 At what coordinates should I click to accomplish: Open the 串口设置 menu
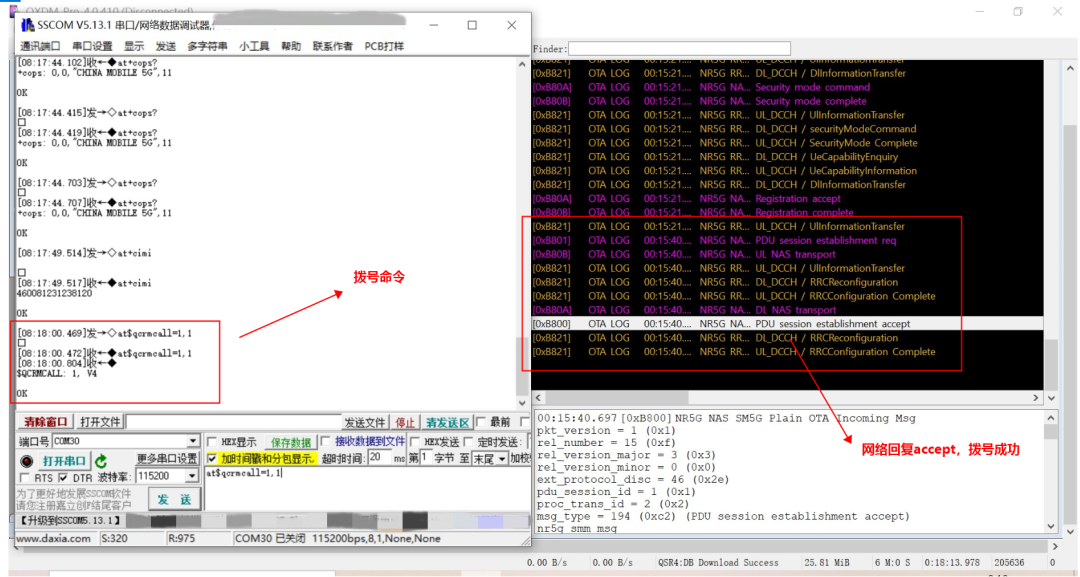pos(92,46)
